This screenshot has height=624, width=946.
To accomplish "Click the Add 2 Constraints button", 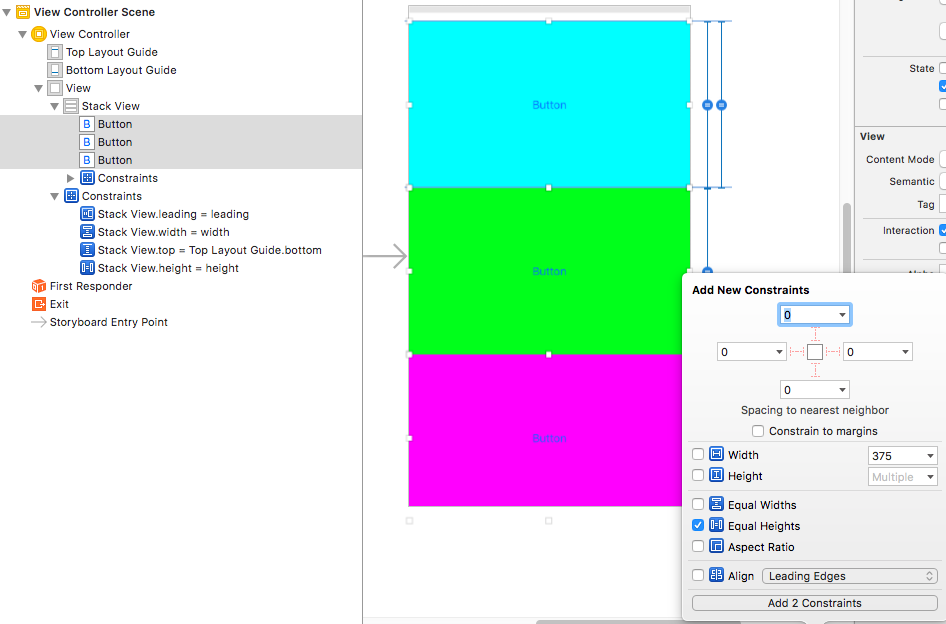I will [814, 603].
